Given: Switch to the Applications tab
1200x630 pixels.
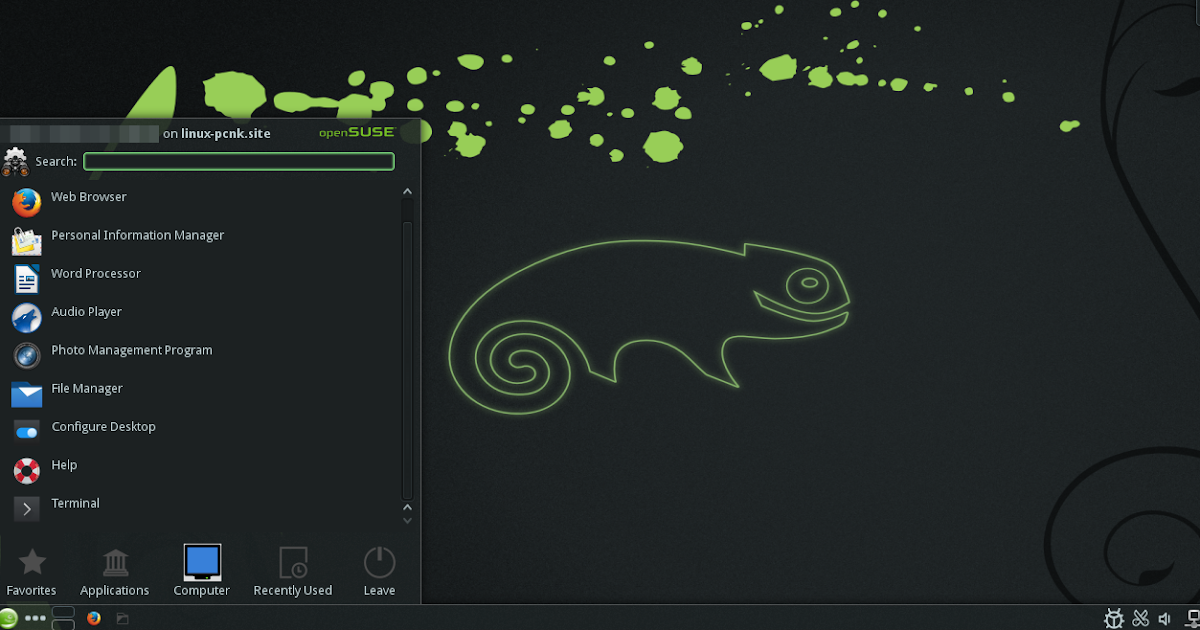Looking at the screenshot, I should 115,572.
